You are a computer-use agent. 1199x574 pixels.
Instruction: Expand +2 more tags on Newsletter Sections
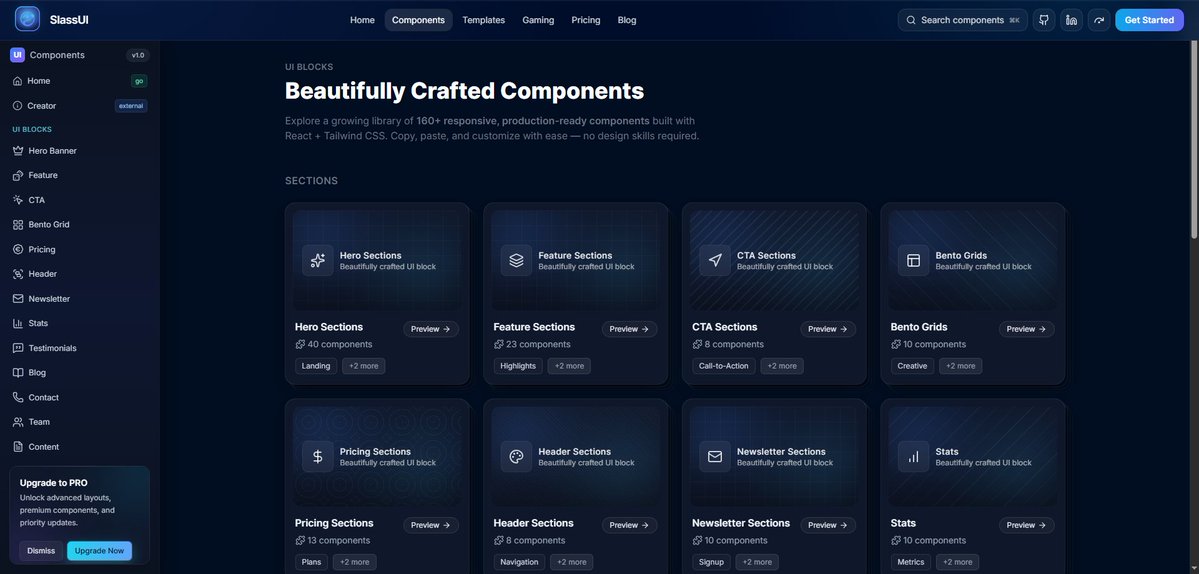point(757,562)
